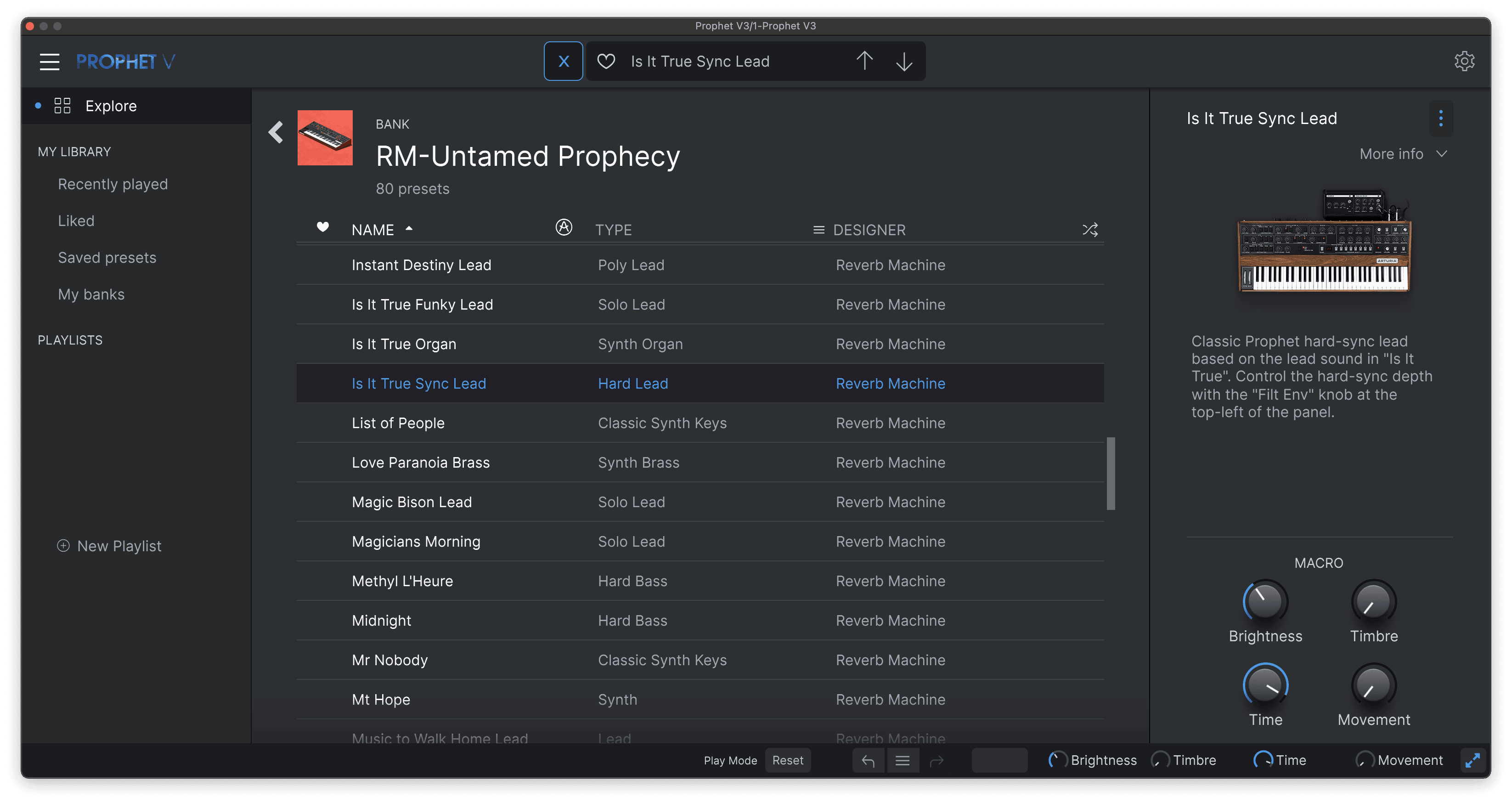Select the Magic Bison Lead preset
Viewport: 1512px width, 803px height.
point(412,502)
